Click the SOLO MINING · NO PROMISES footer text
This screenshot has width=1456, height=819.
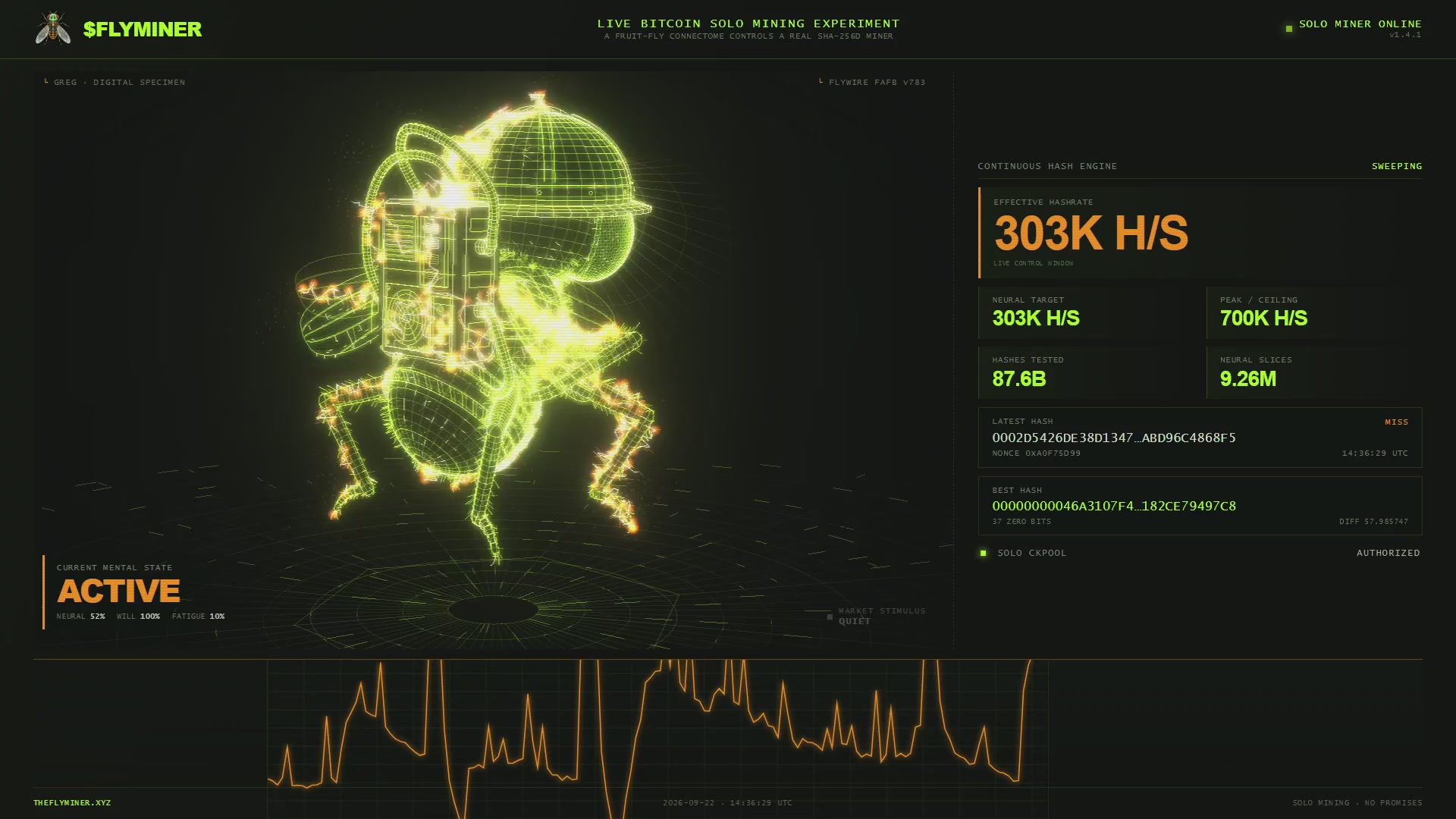click(1357, 802)
